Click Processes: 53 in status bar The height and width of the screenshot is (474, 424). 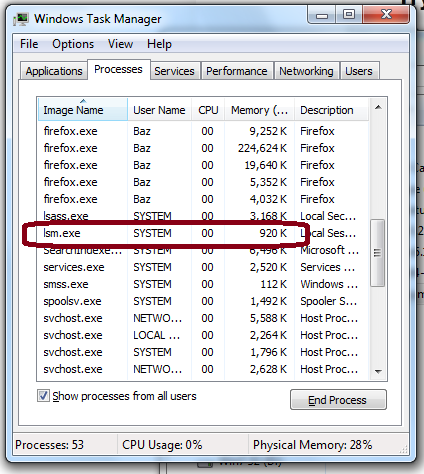49,445
